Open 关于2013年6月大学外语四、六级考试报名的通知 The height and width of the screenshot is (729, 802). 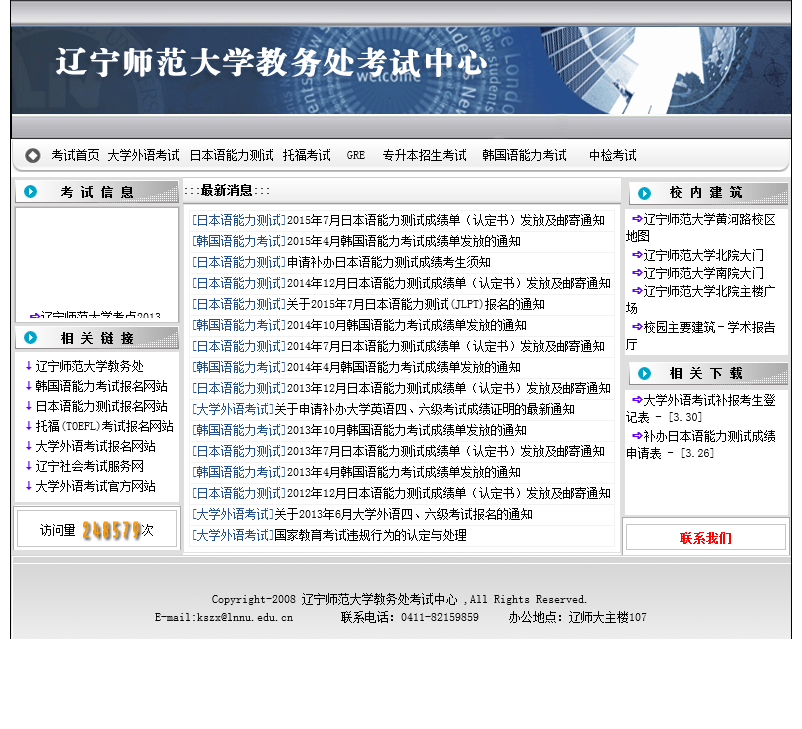point(404,514)
